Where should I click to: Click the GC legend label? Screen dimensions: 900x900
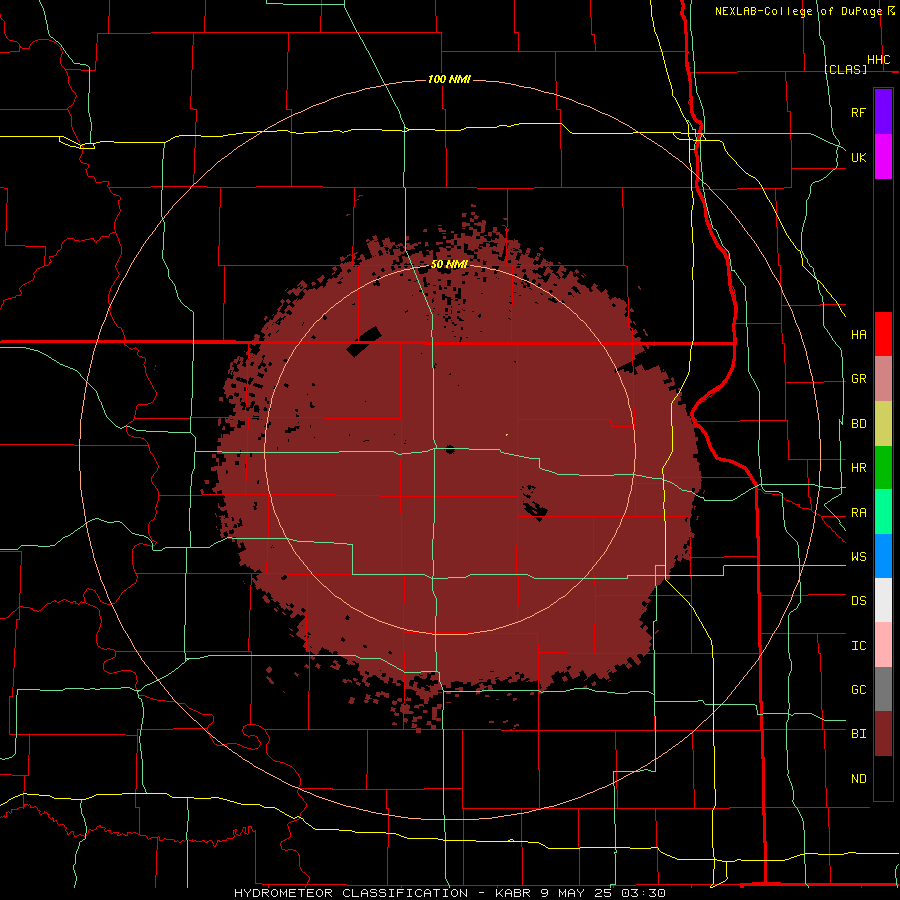[858, 690]
